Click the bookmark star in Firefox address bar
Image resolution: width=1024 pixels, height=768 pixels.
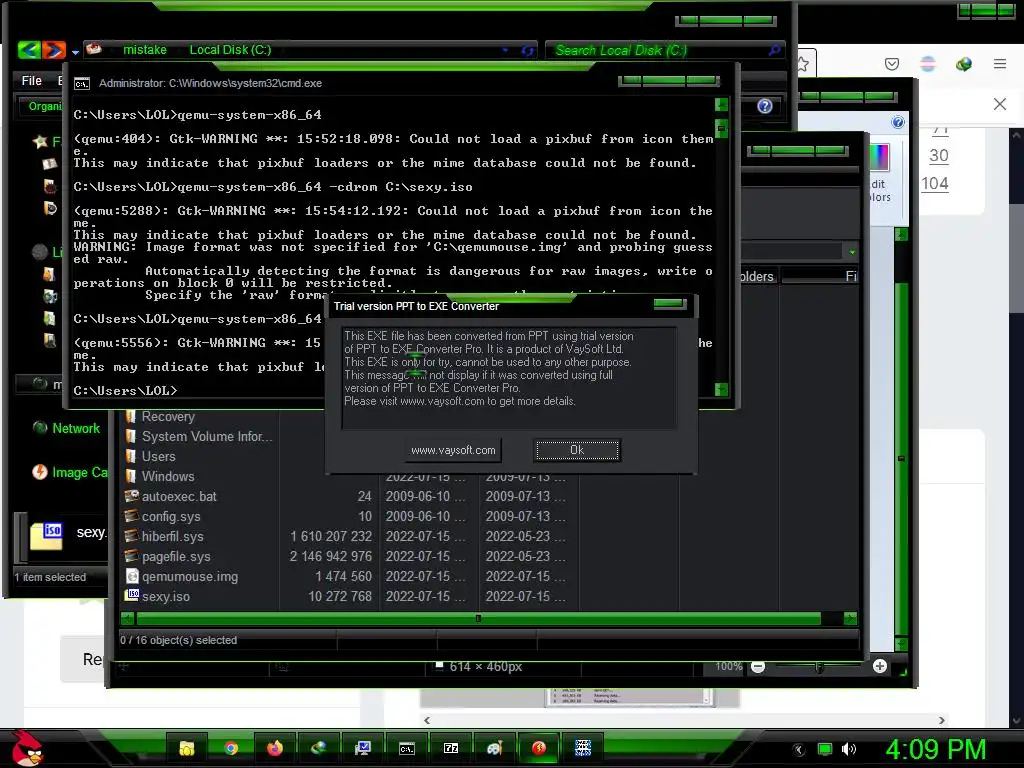[803, 64]
